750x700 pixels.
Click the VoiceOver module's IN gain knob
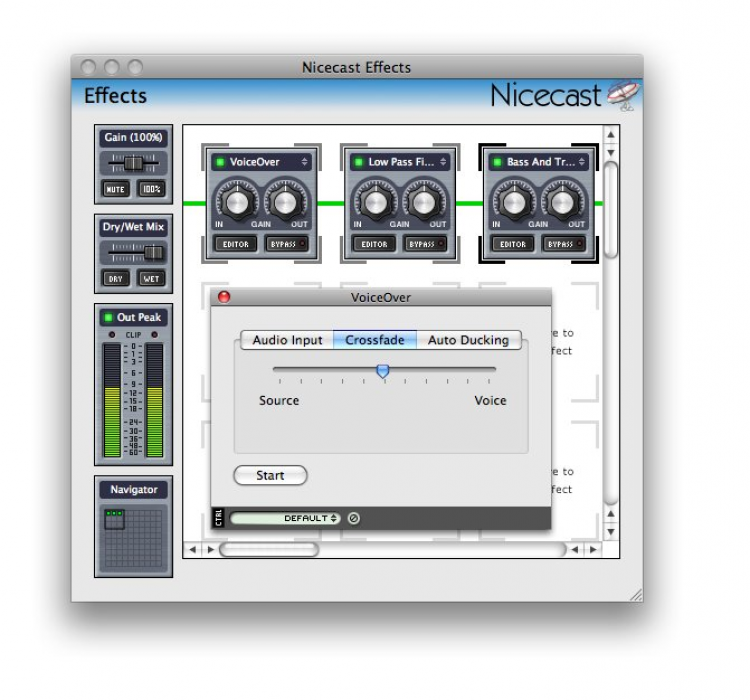click(237, 202)
